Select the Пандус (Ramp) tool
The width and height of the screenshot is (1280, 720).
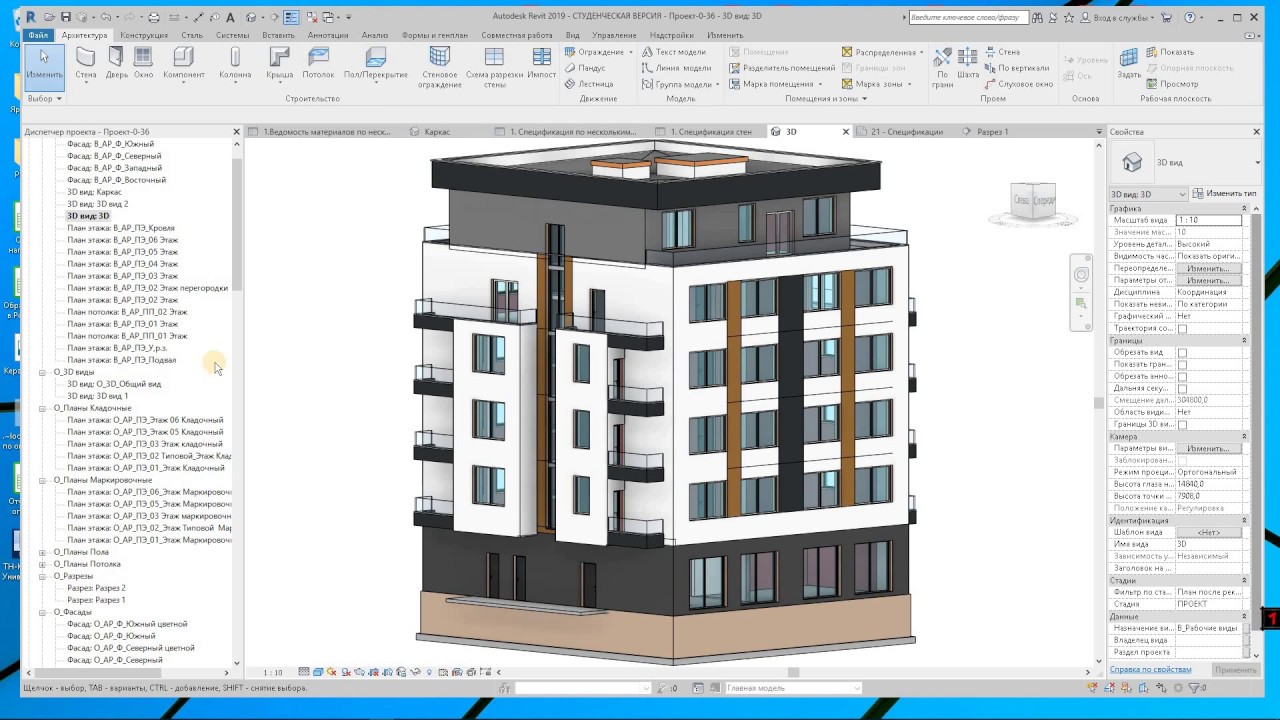pyautogui.click(x=585, y=68)
